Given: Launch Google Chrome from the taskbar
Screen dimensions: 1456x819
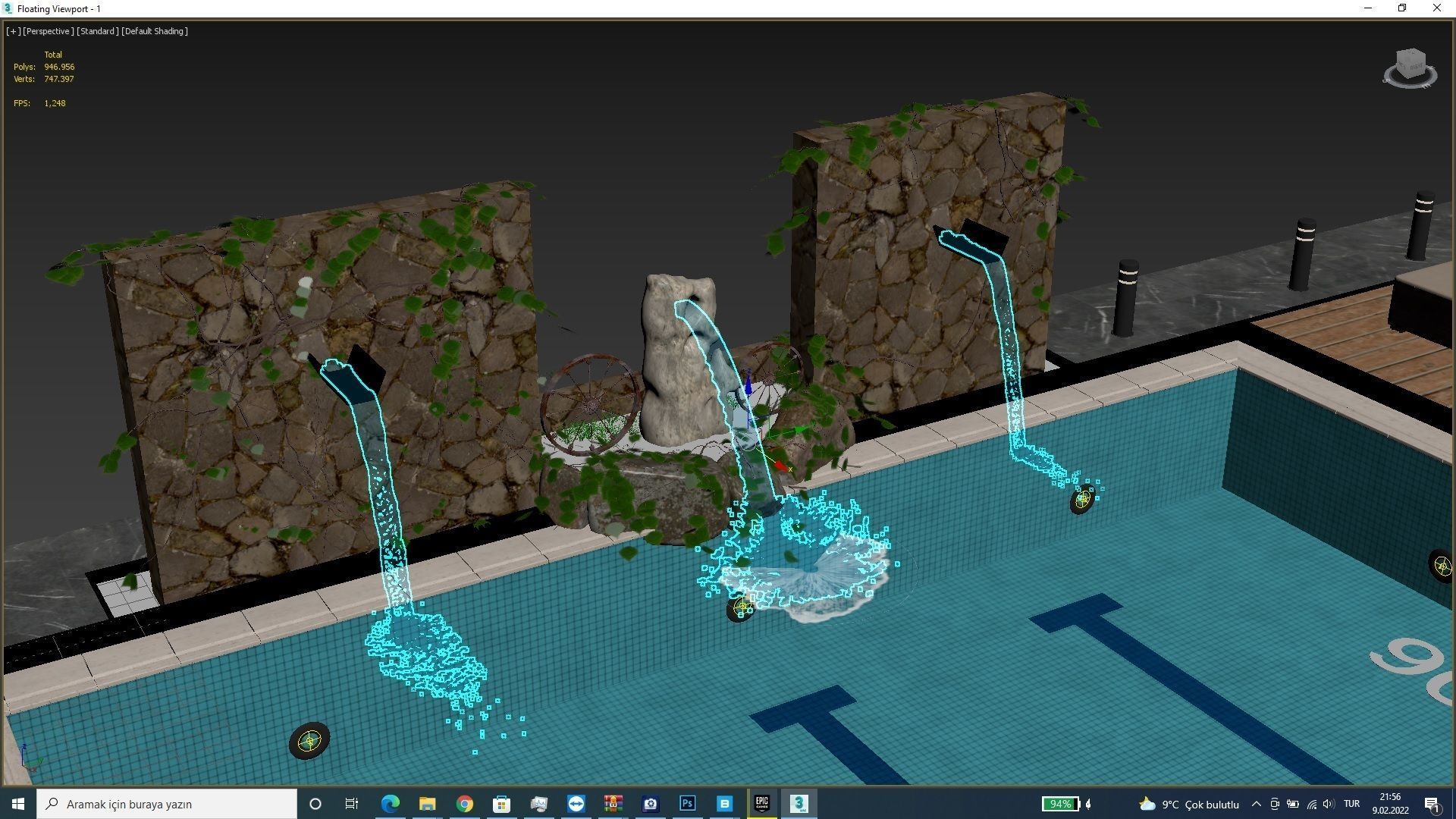Looking at the screenshot, I should [x=464, y=804].
